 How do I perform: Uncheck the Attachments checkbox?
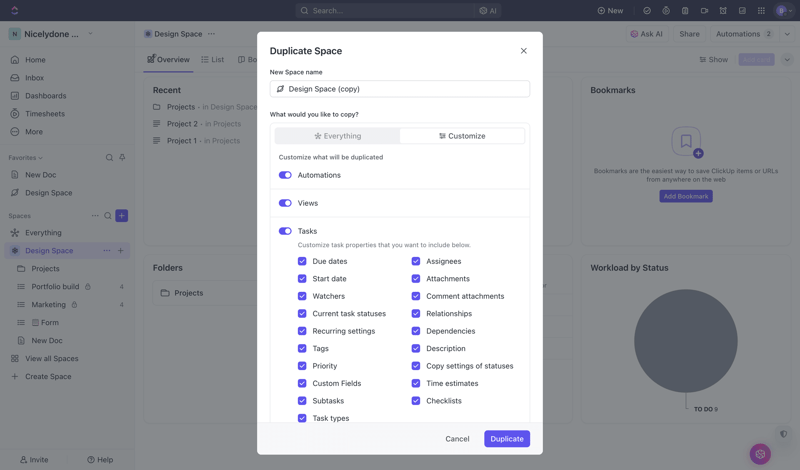click(x=416, y=279)
